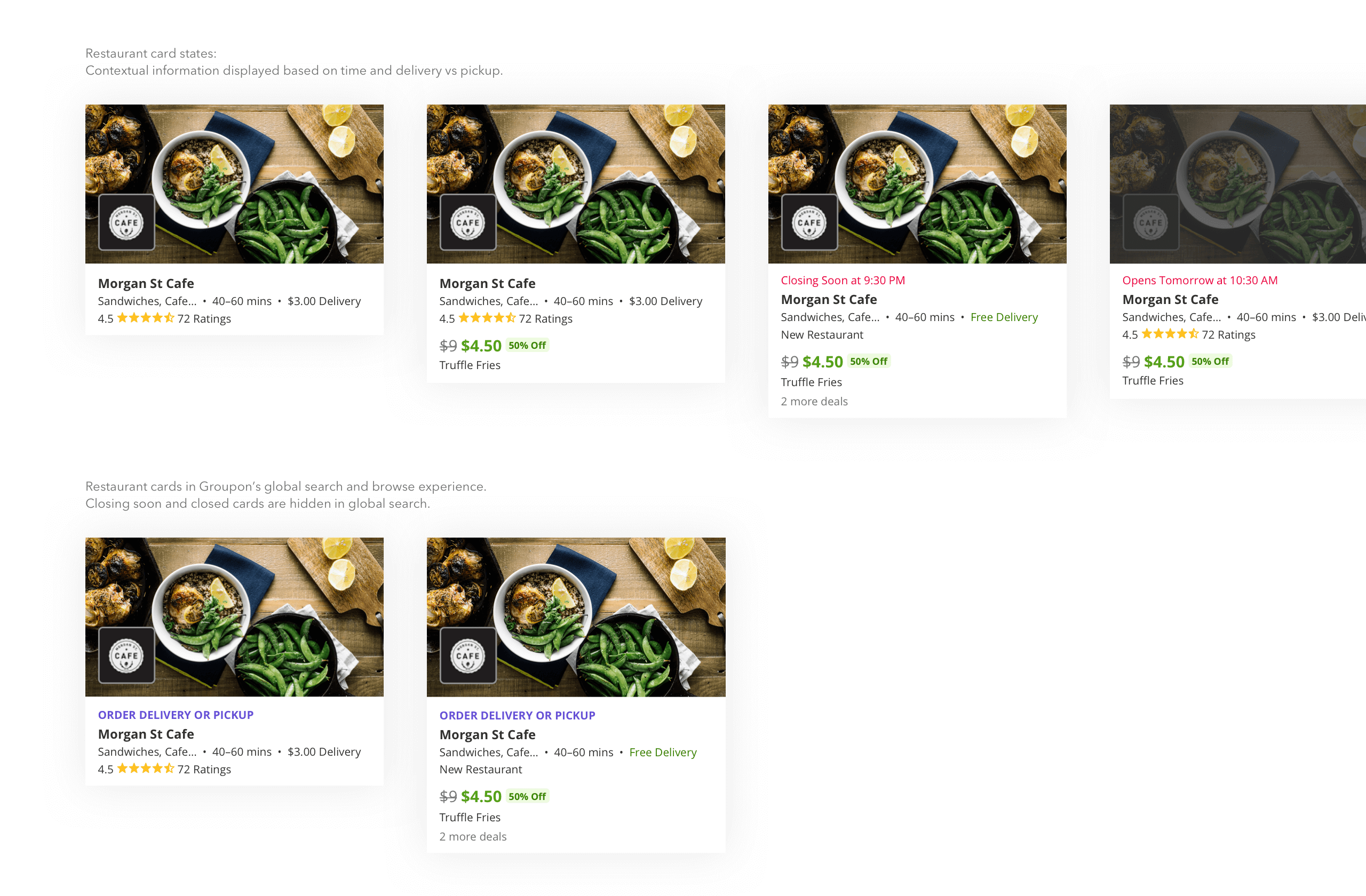Click the food photo on the bottom-left card
Viewport: 1366px width, 896px height.
click(234, 617)
